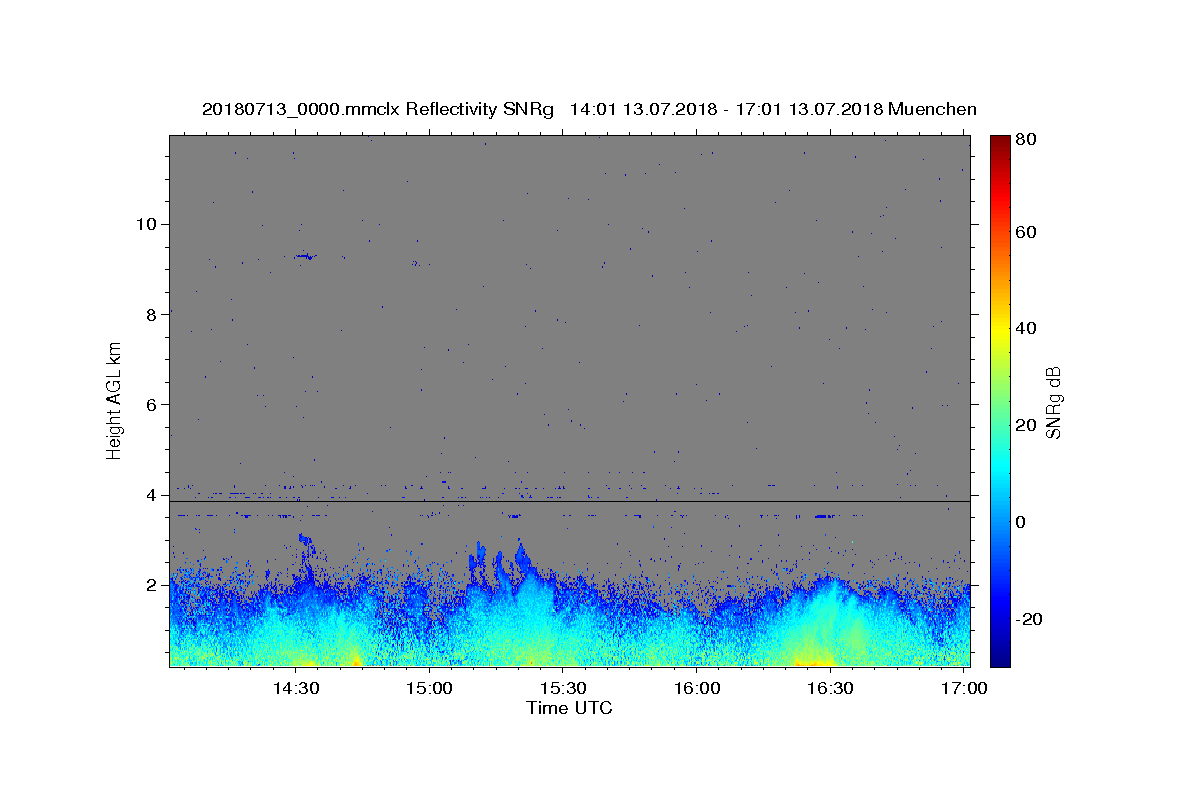Click the plot title '20180713_0000.mmclx Reflectivity SNRg'

point(378,109)
